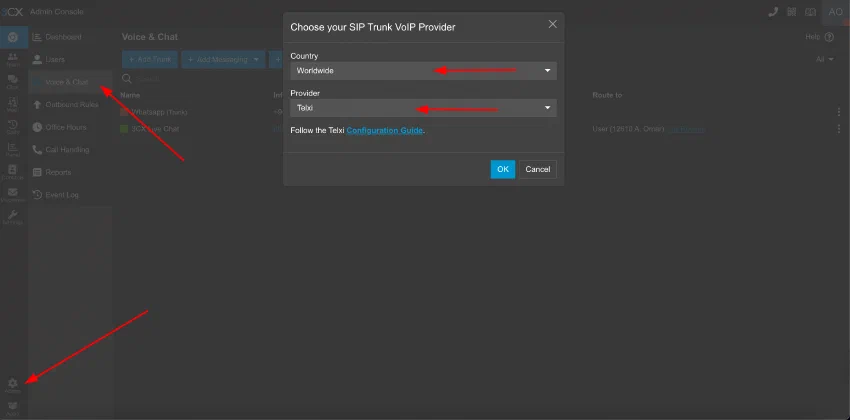The image size is (850, 420).
Task: Open the Chat section in the left rail
Action: (x=12, y=82)
